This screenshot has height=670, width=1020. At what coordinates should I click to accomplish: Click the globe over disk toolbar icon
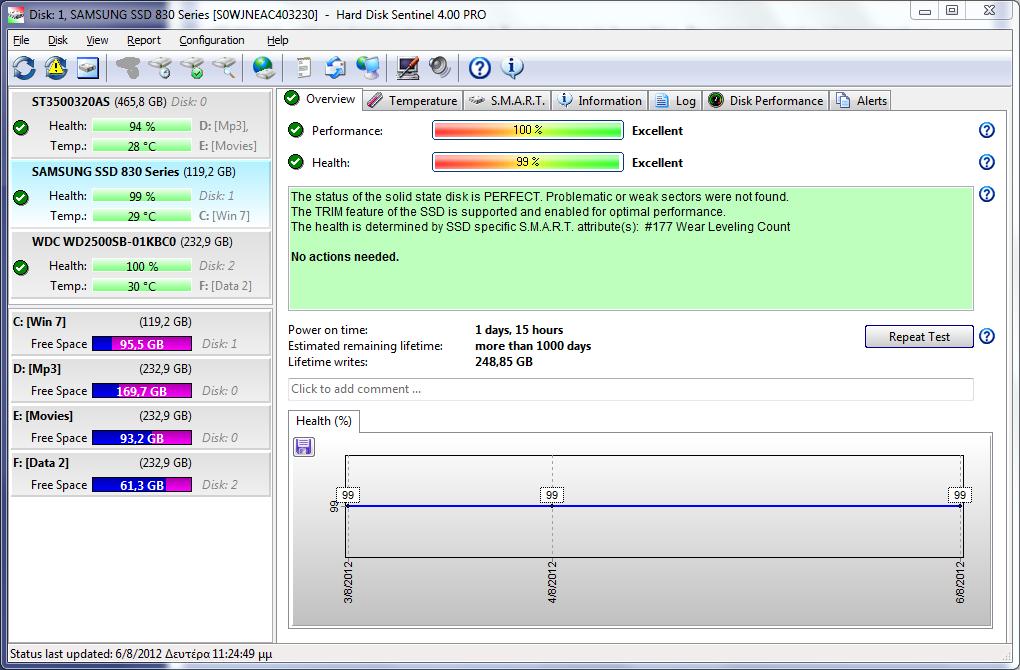(263, 68)
